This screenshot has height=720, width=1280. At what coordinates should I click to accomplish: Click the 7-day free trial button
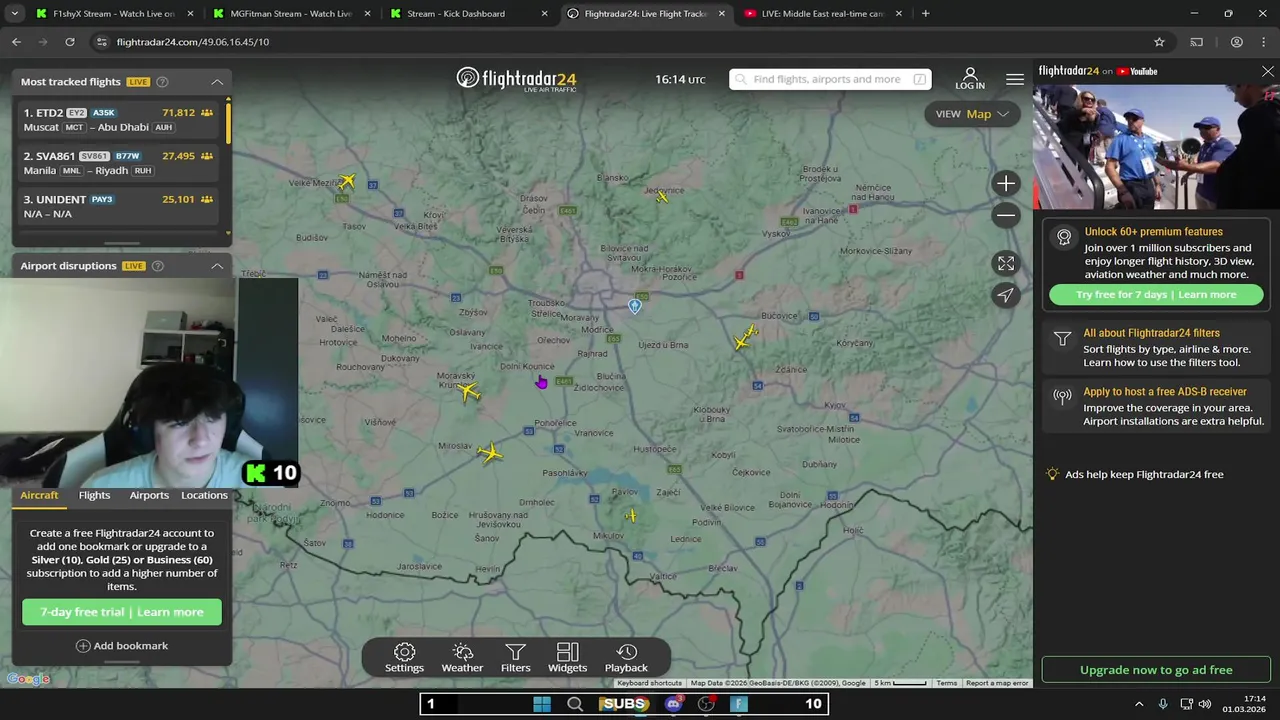122,612
